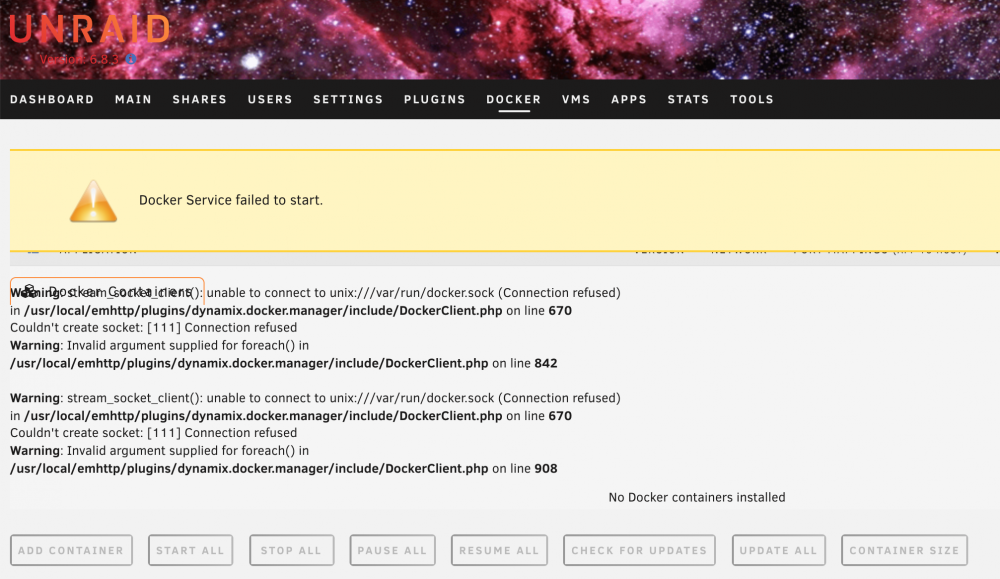1000x579 pixels.
Task: Click Version 6.8.3 text under logo
Action: 79,59
